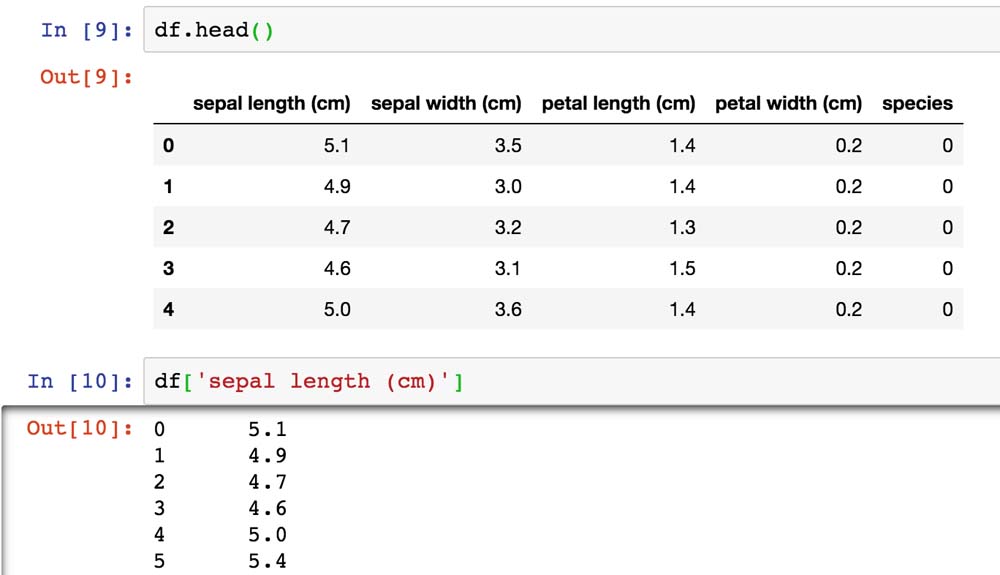Screen dimensions: 1000x575
Task: Click the 4.7 value in the Out[10] series
Action: click(x=267, y=482)
